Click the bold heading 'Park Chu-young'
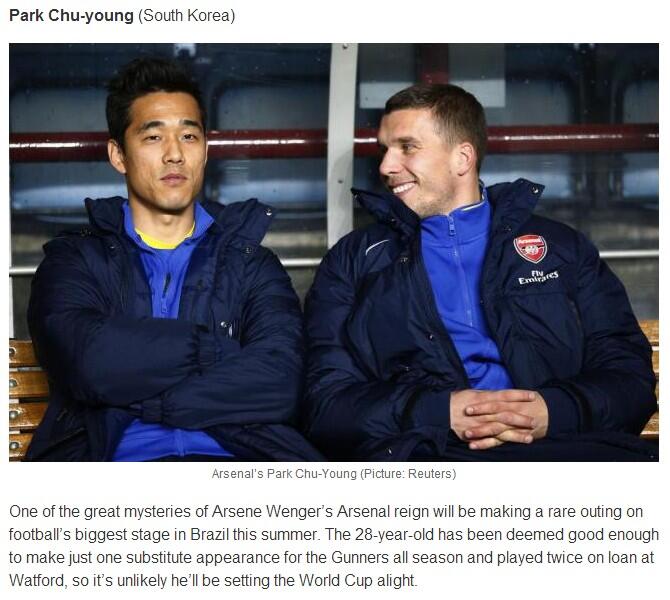The image size is (670, 600). pyautogui.click(x=71, y=16)
